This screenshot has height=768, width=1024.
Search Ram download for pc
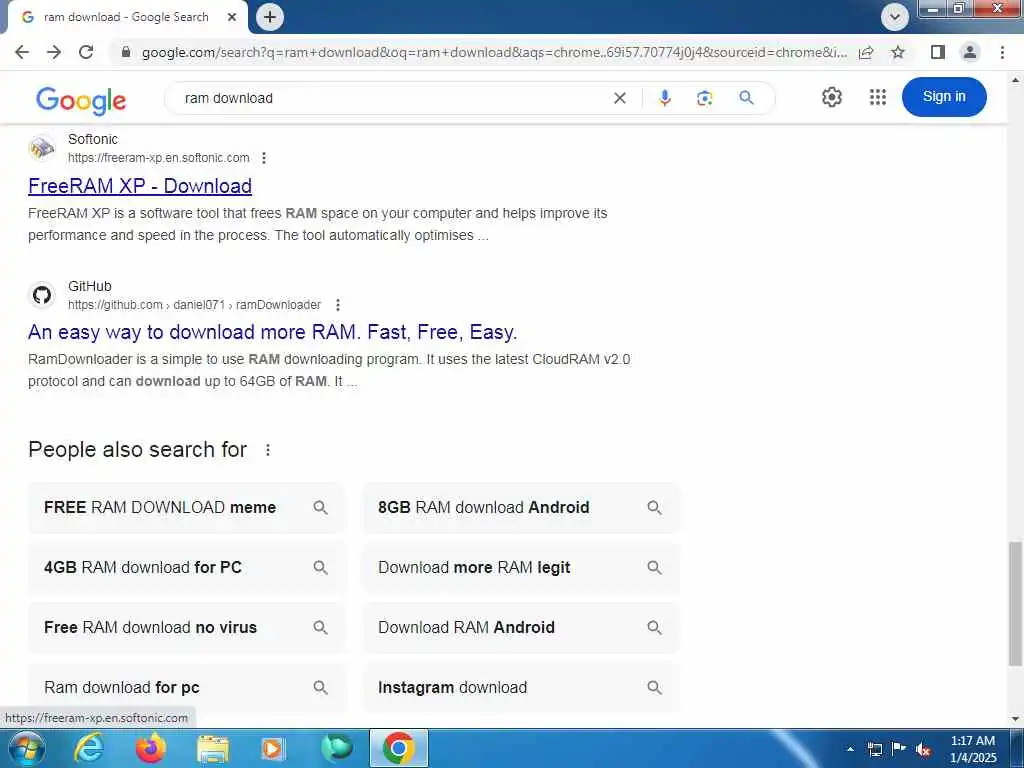pos(186,687)
